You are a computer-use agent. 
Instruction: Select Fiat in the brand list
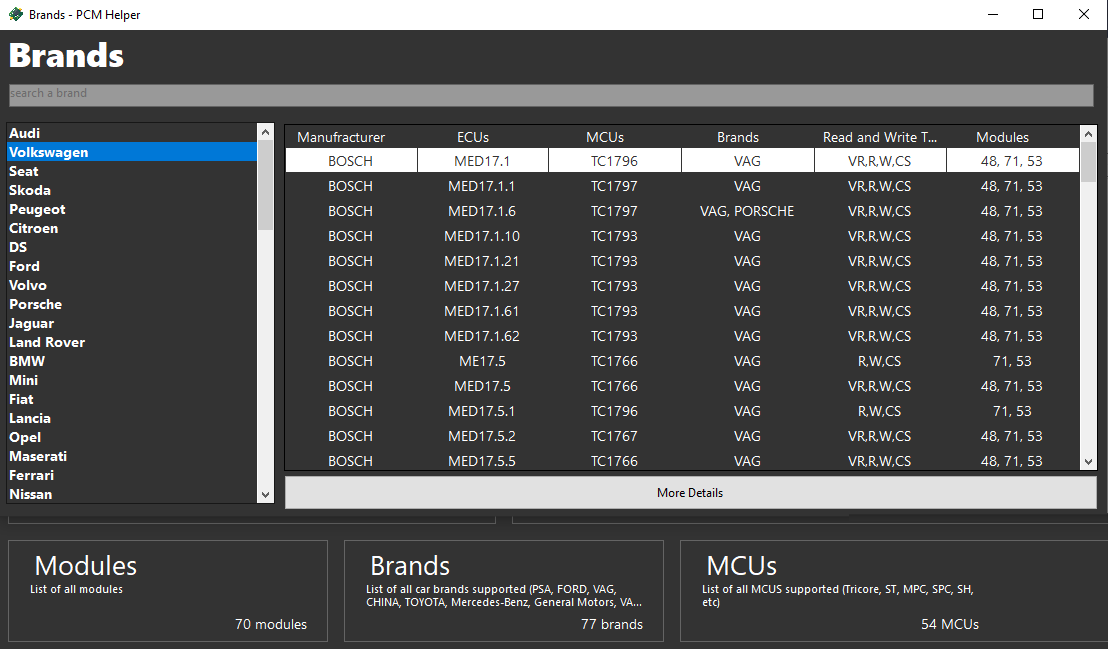tap(132, 399)
